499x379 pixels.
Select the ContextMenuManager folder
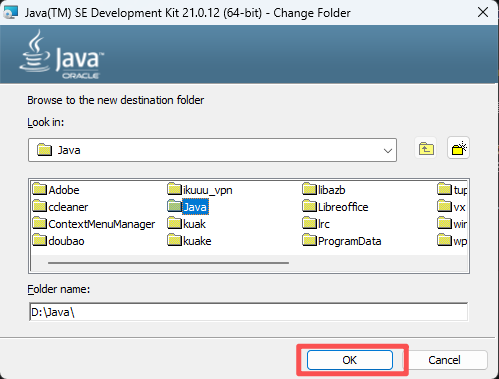click(x=94, y=224)
